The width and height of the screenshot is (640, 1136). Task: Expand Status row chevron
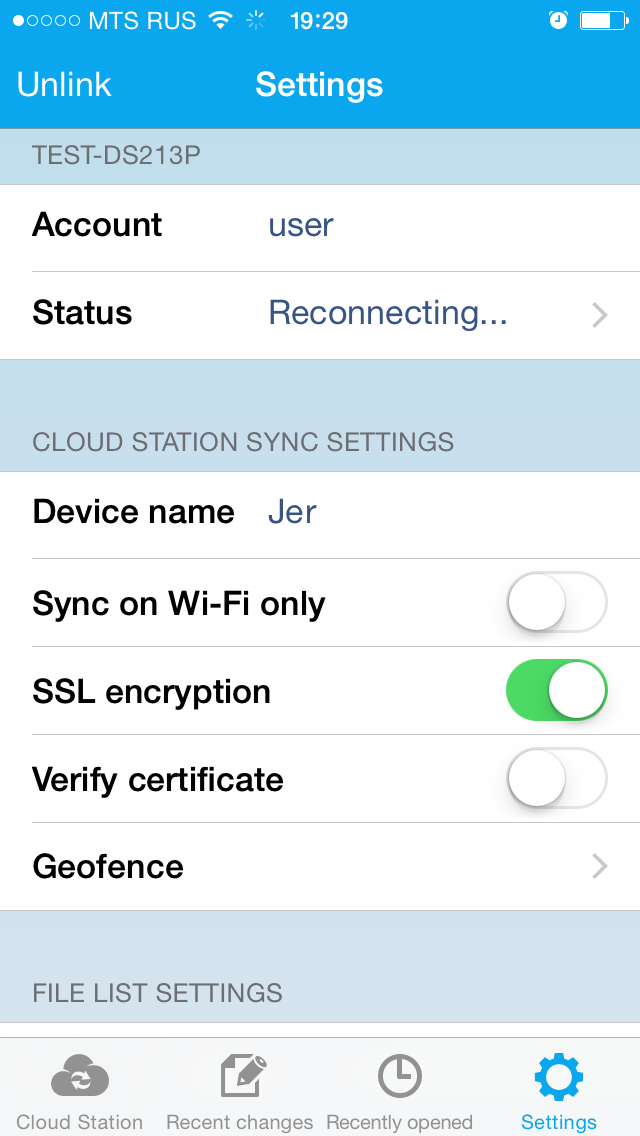pos(599,315)
